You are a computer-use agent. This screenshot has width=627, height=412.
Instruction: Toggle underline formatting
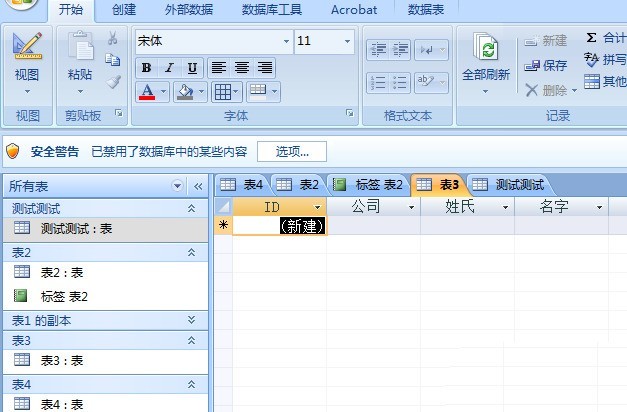click(192, 68)
